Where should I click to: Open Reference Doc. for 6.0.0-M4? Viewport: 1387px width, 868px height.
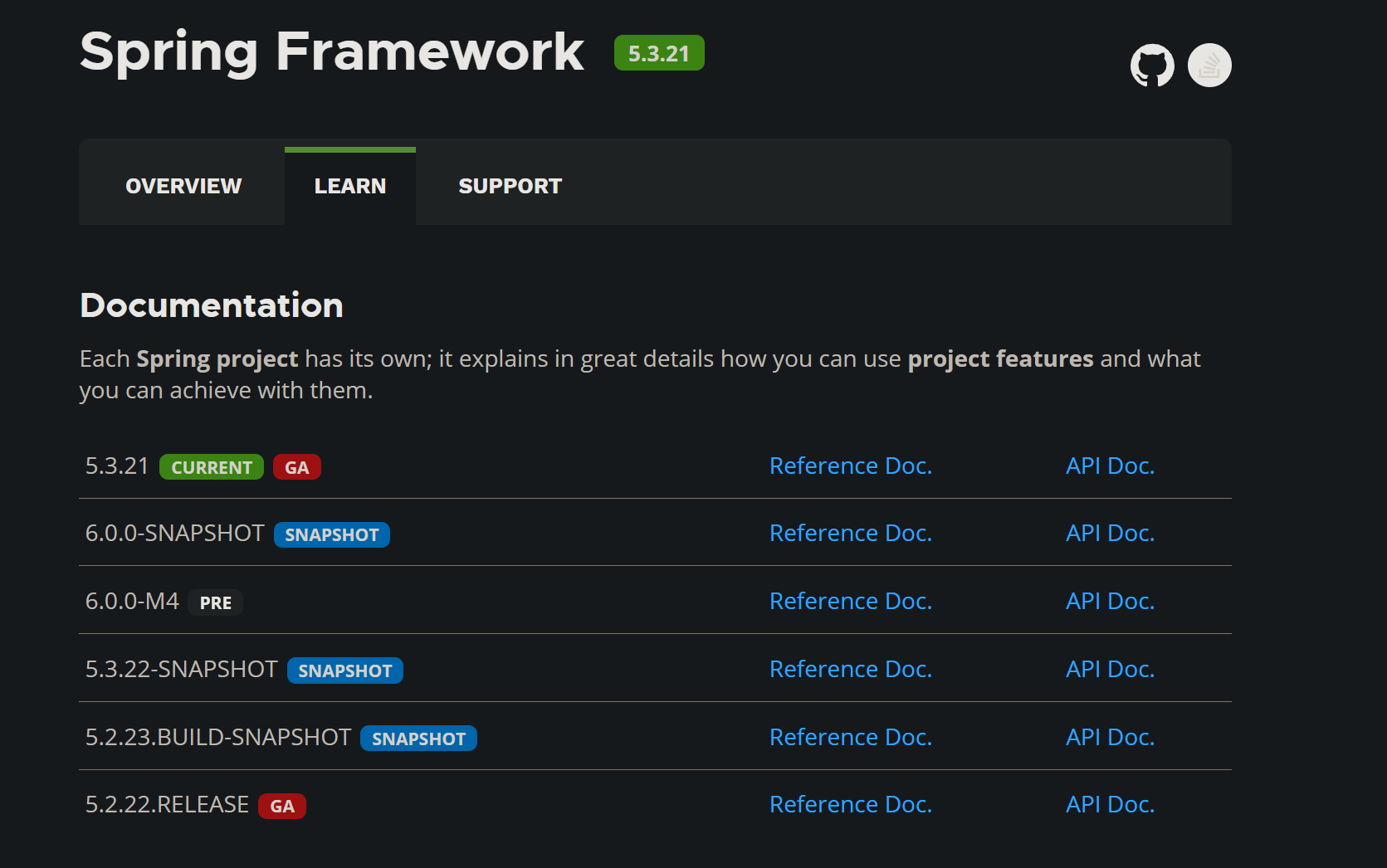851,601
